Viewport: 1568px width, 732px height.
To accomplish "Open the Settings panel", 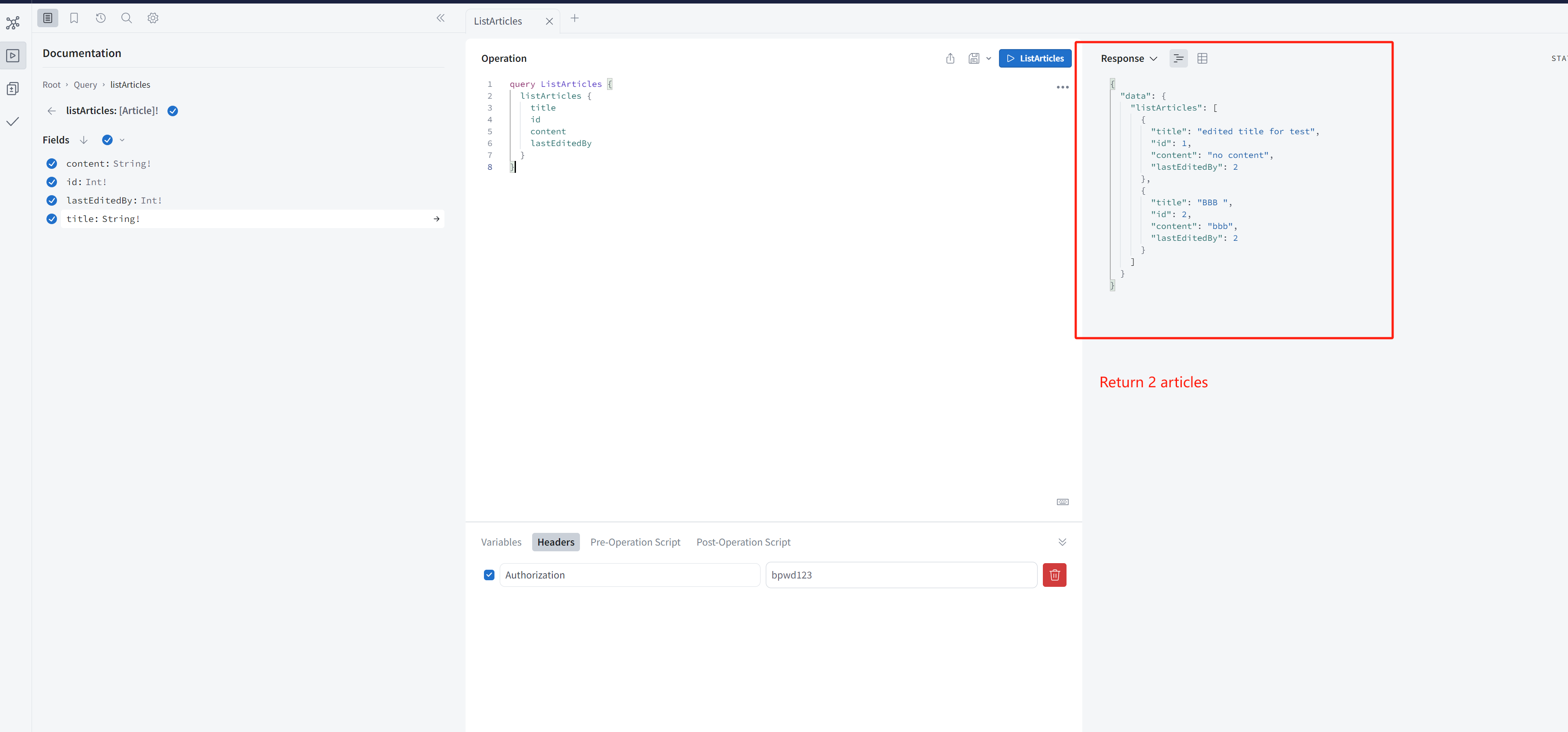I will pos(153,18).
